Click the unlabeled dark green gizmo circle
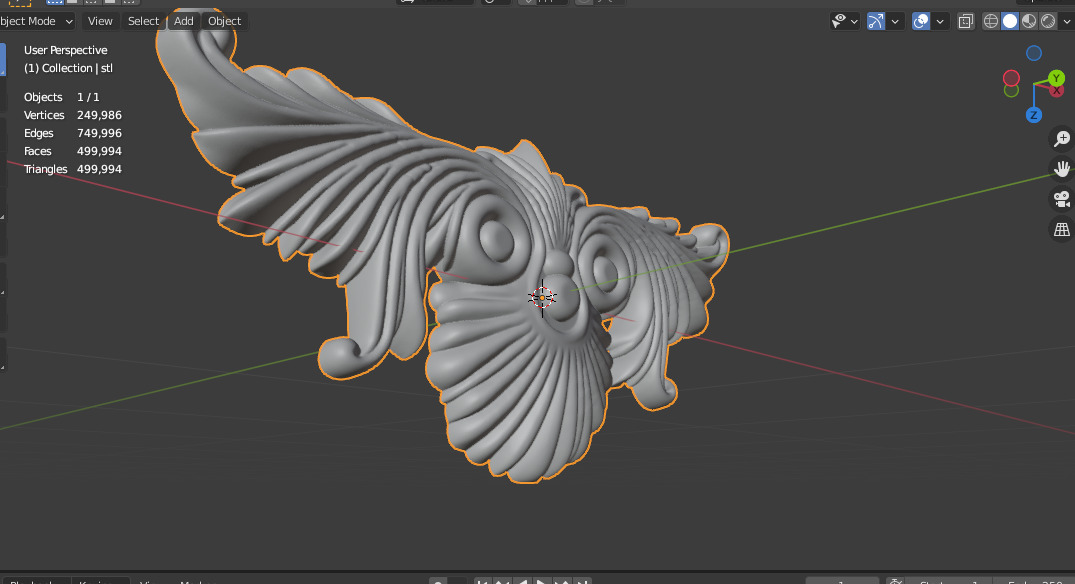 (1011, 90)
